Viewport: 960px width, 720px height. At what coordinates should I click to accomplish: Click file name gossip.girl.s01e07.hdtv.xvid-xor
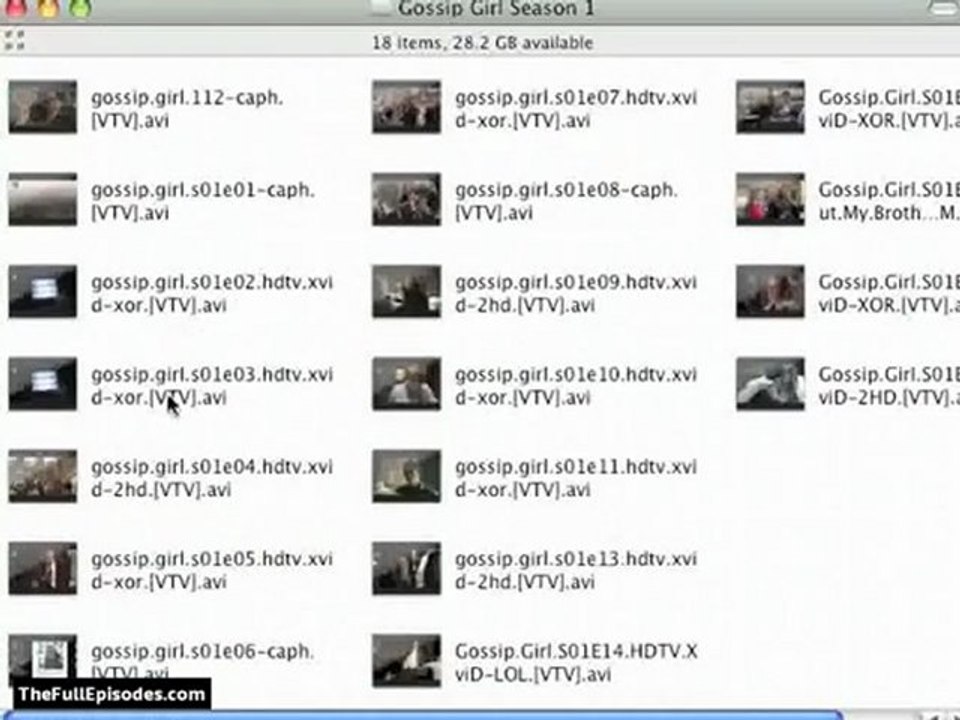(x=576, y=109)
